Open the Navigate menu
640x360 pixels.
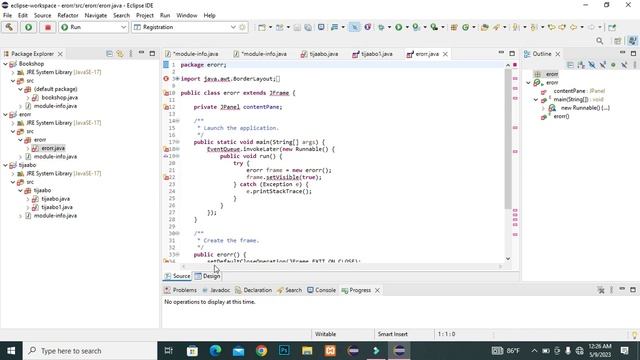tap(96, 16)
